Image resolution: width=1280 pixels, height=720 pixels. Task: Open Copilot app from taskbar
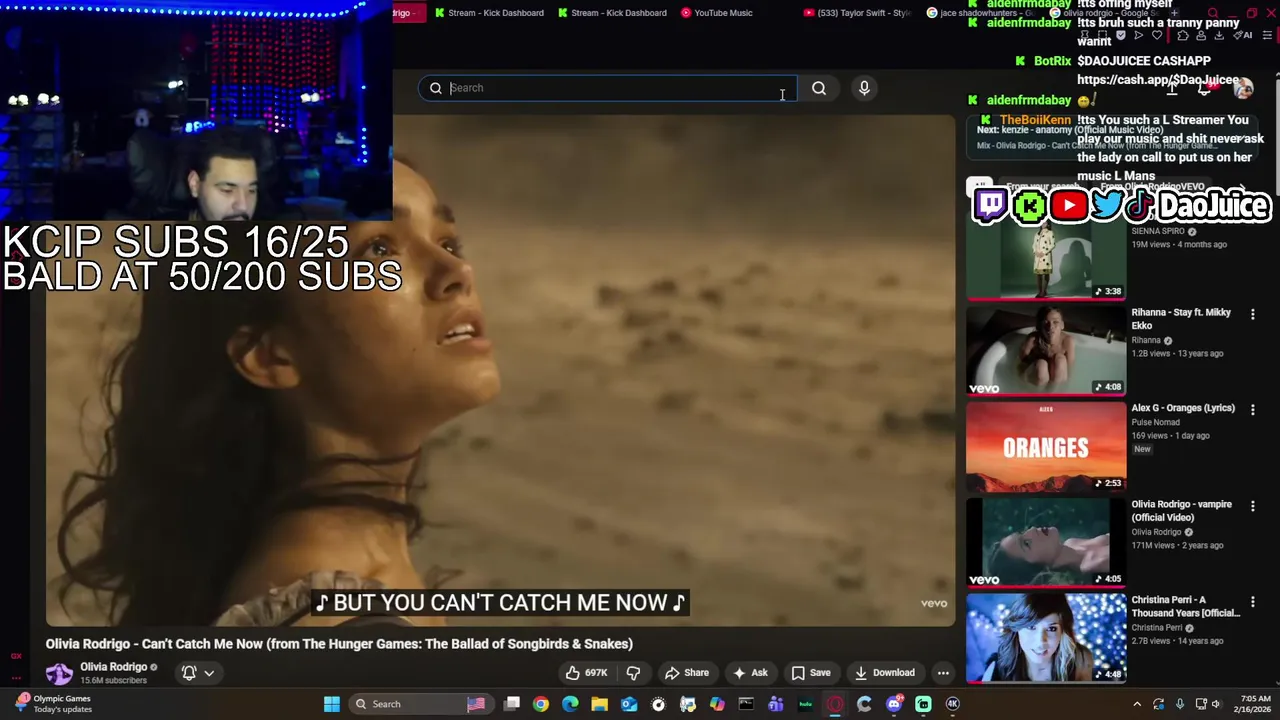click(717, 704)
